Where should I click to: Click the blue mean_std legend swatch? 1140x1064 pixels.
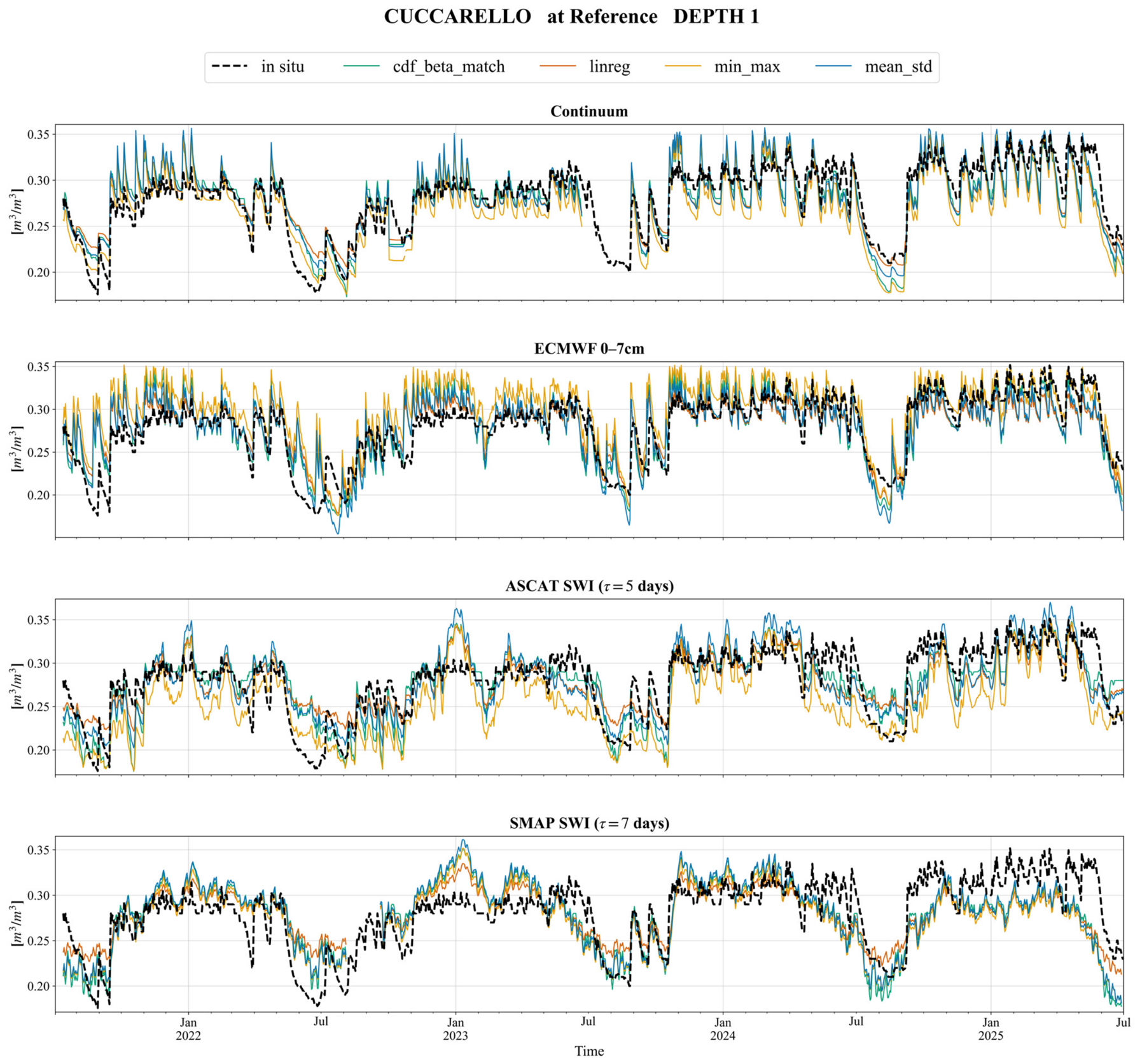point(833,66)
